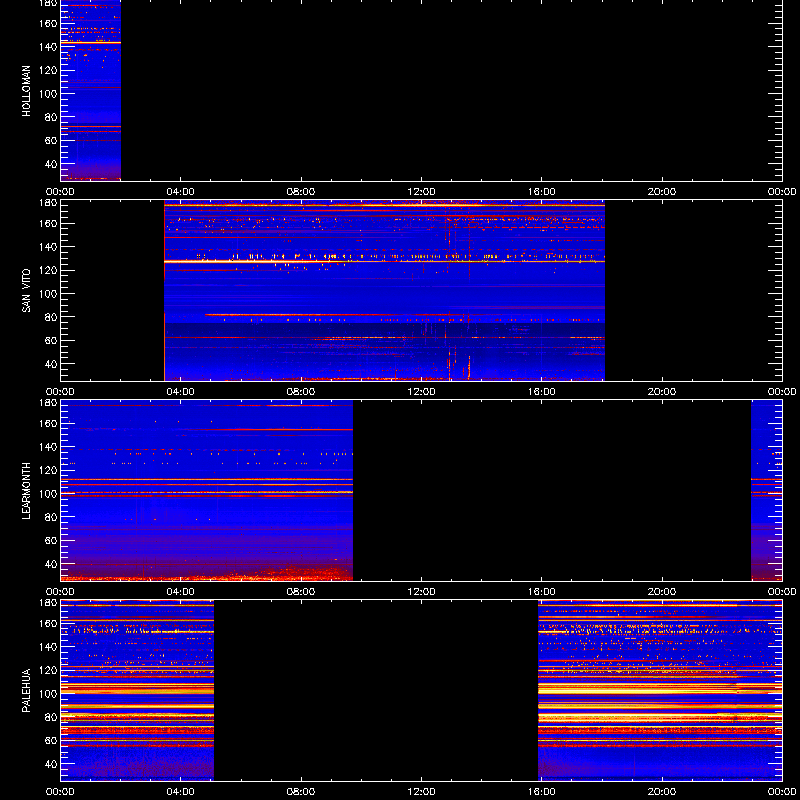Choose the 16:00 label under Learmonth panel
The height and width of the screenshot is (800, 800).
tap(541, 592)
